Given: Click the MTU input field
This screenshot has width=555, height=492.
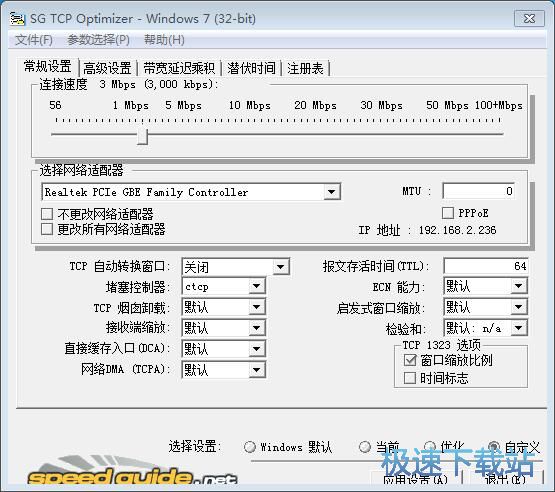Looking at the screenshot, I should click(478, 191).
